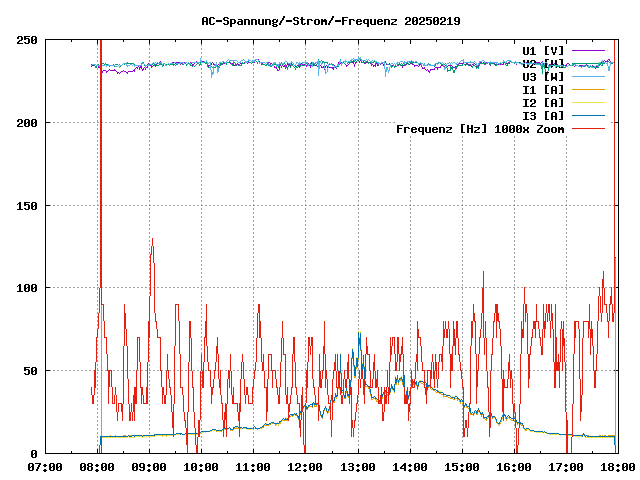The width and height of the screenshot is (640, 480).
Task: Select the 12:00 time axis label
Action: point(305,467)
